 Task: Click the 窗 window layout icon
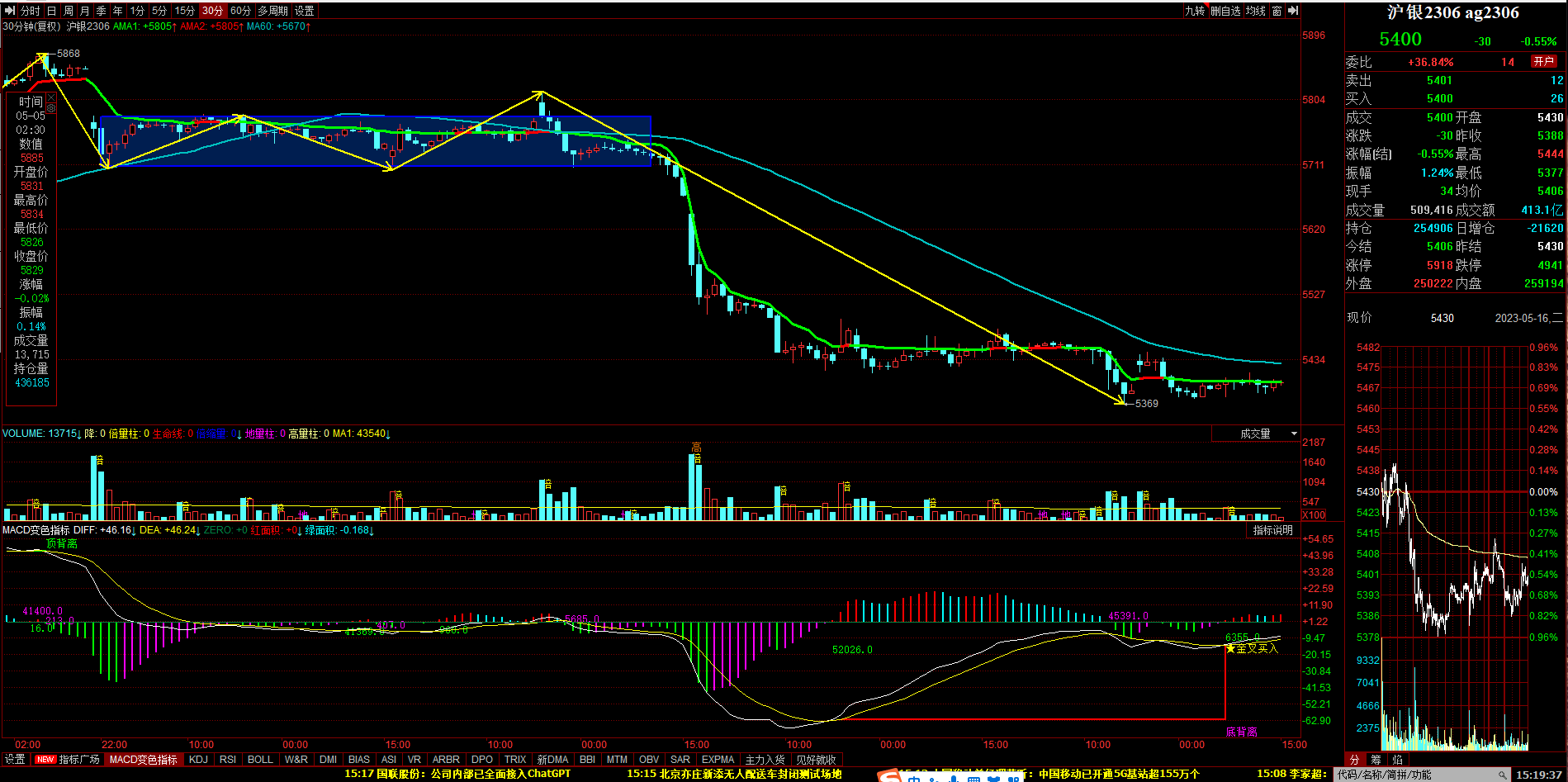pos(1277,11)
